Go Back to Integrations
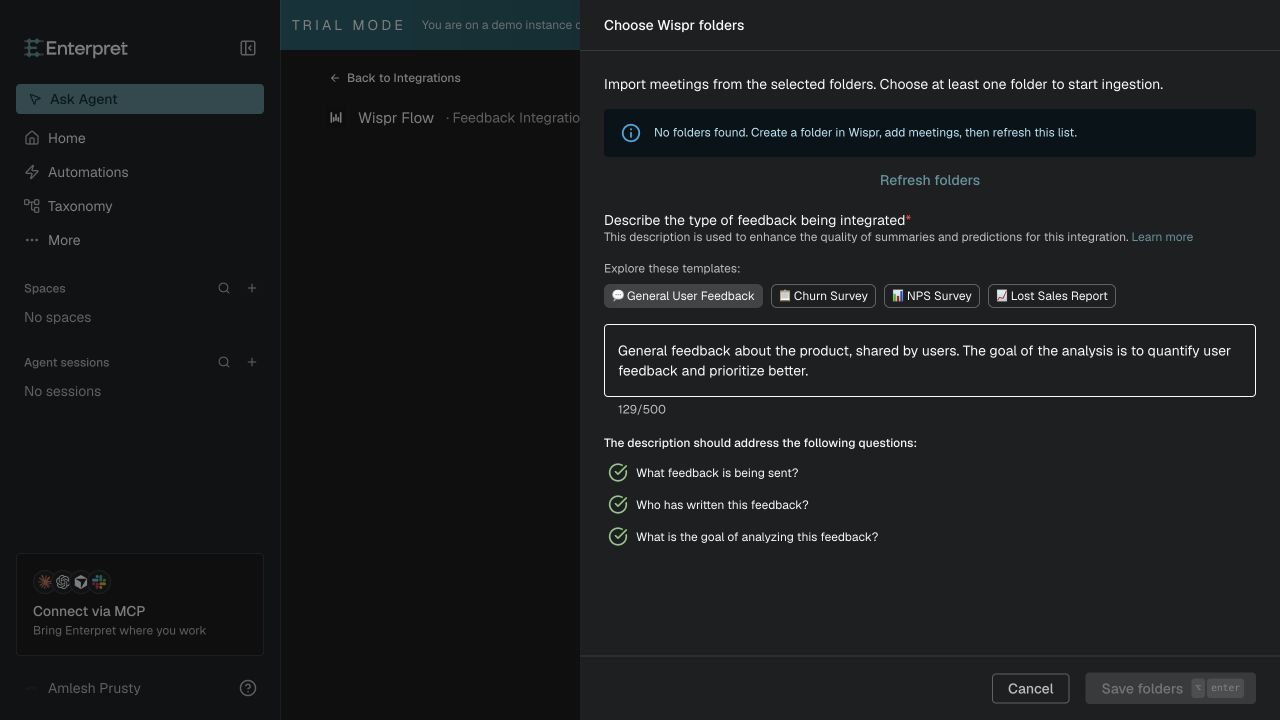The width and height of the screenshot is (1280, 720). pyautogui.click(x=396, y=78)
